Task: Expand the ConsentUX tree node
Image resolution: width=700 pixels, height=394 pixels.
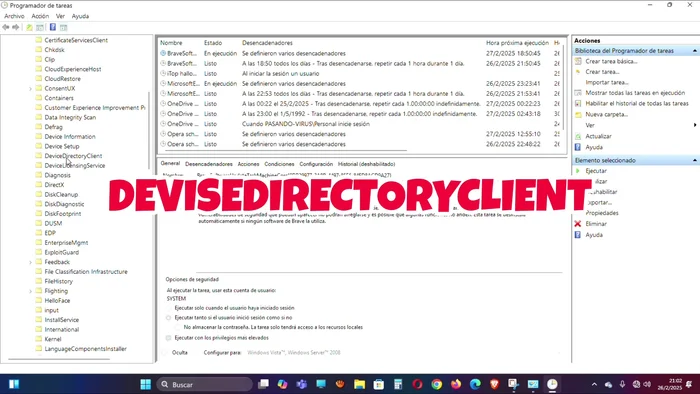Action: 30,88
